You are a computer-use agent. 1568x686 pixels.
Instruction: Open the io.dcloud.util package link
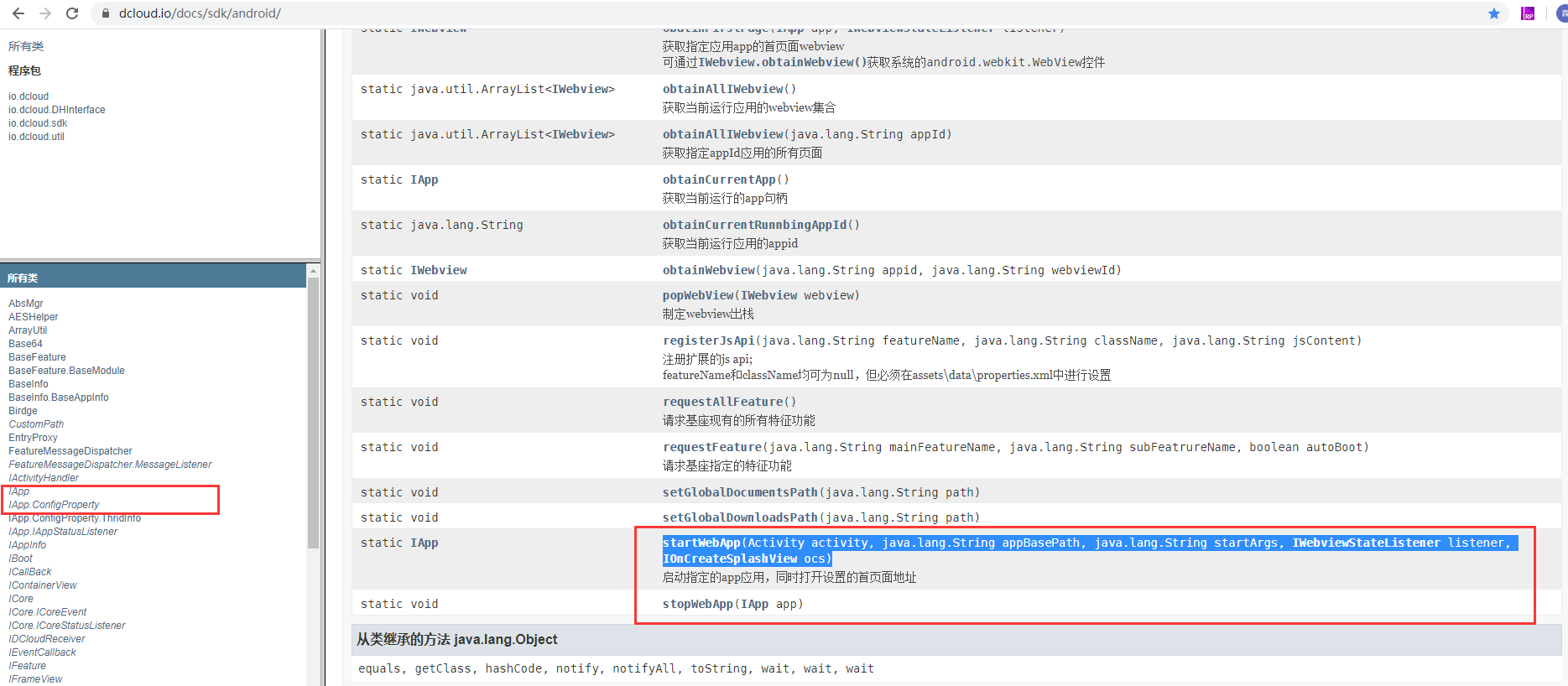tap(36, 137)
